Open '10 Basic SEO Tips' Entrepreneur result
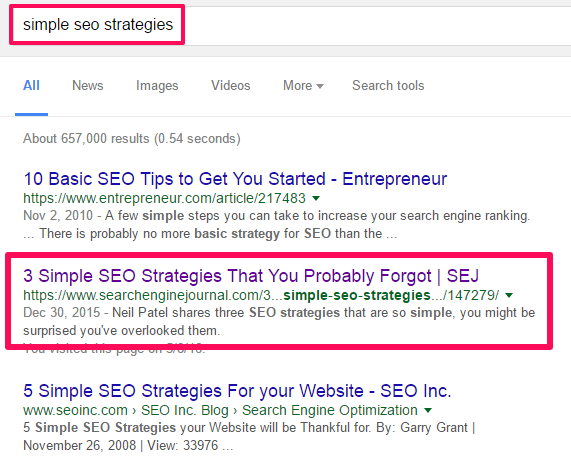This screenshot has width=571, height=470. 235,179
